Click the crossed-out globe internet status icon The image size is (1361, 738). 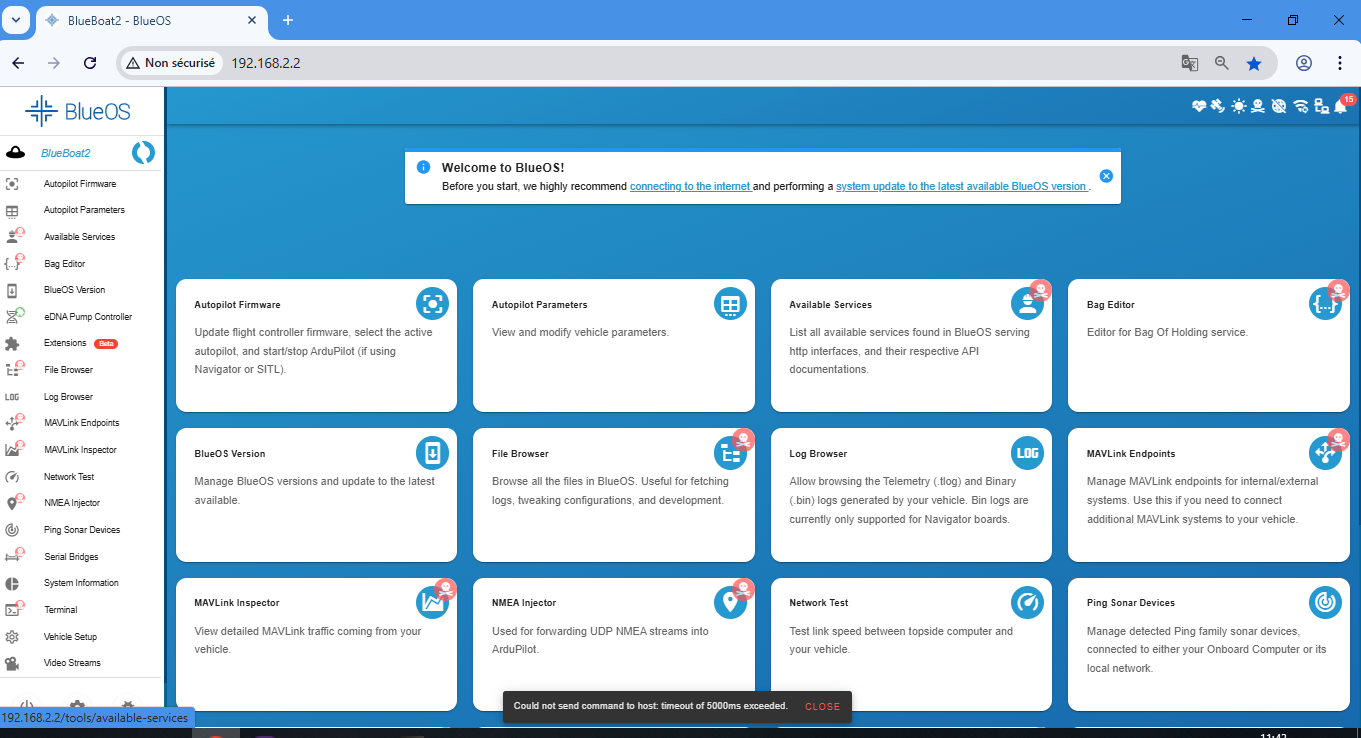click(x=1279, y=106)
